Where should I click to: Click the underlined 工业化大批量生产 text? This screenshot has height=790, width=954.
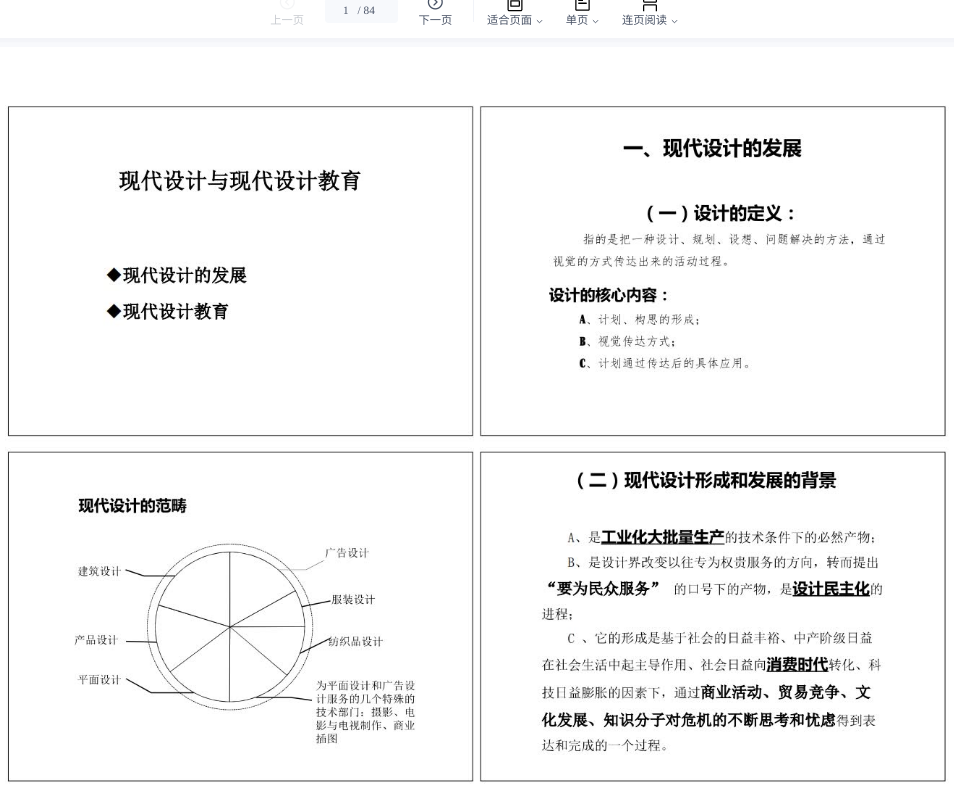(662, 538)
